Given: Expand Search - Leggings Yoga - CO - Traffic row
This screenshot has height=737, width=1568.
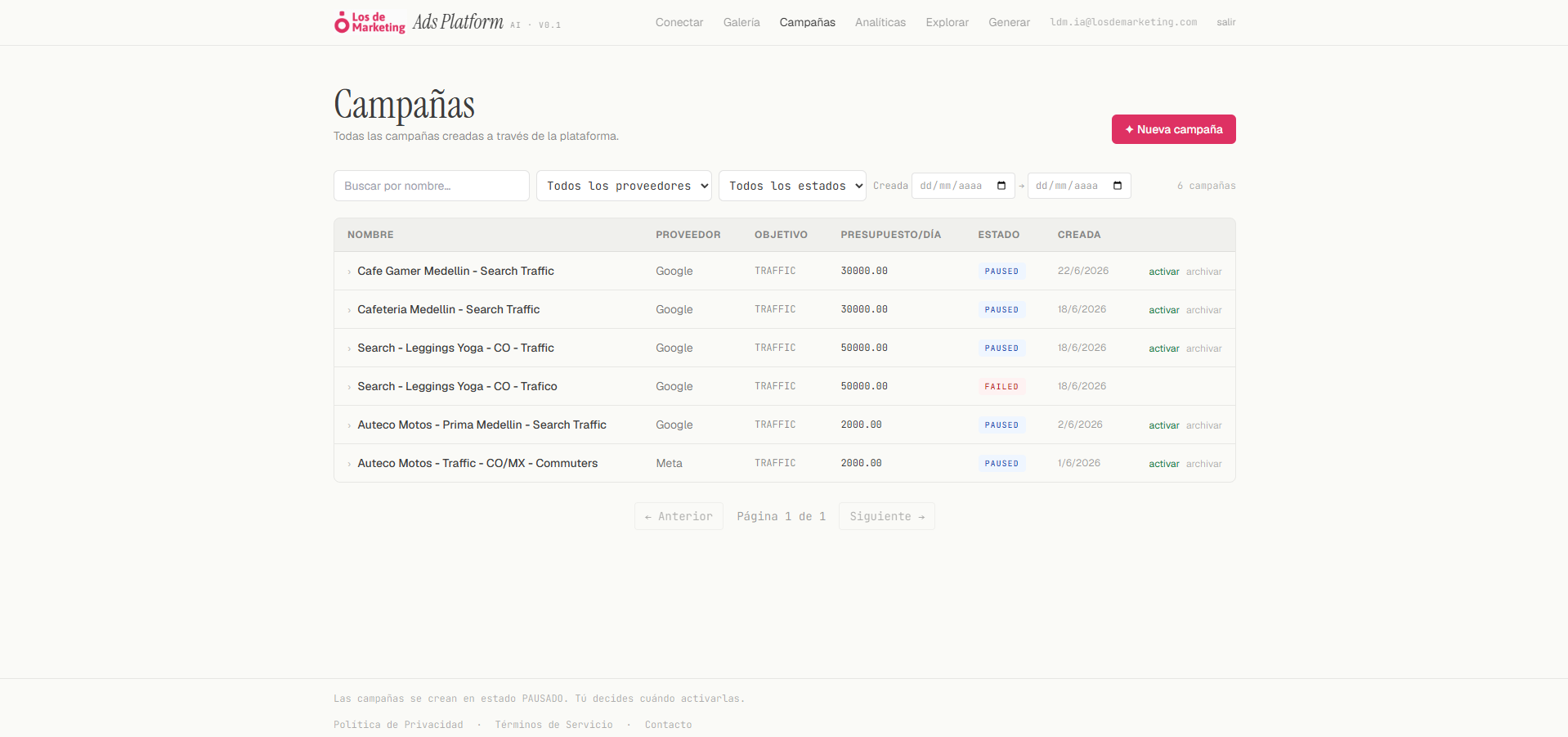Looking at the screenshot, I should 349,348.
